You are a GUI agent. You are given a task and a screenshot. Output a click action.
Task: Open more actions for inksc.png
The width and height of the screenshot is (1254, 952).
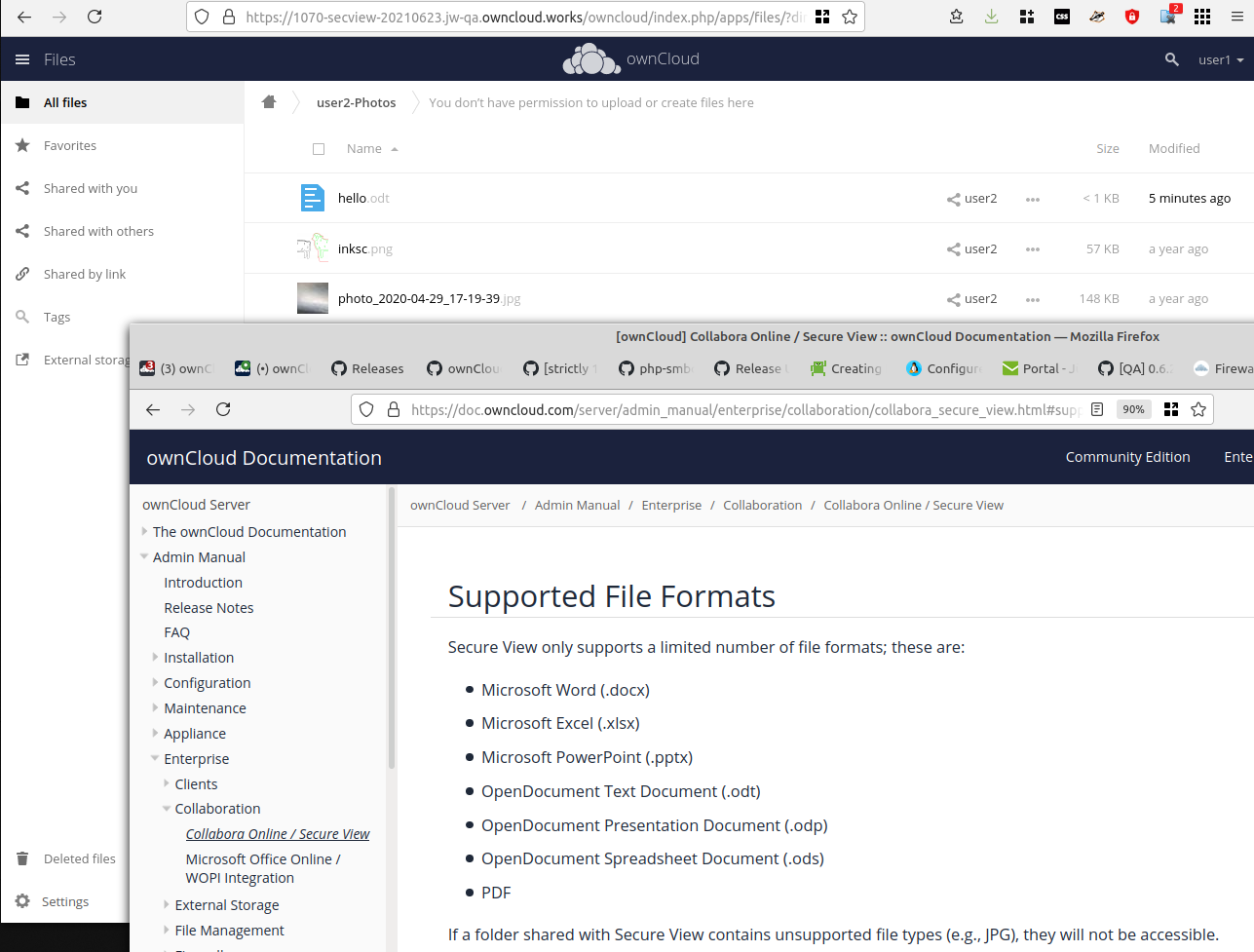coord(1033,249)
